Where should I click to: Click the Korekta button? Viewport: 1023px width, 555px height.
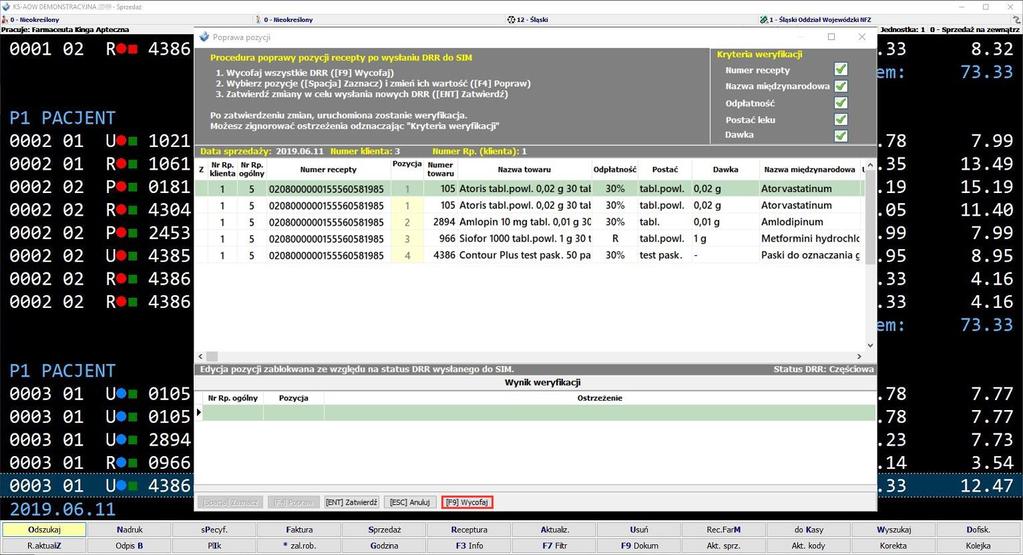click(893, 546)
